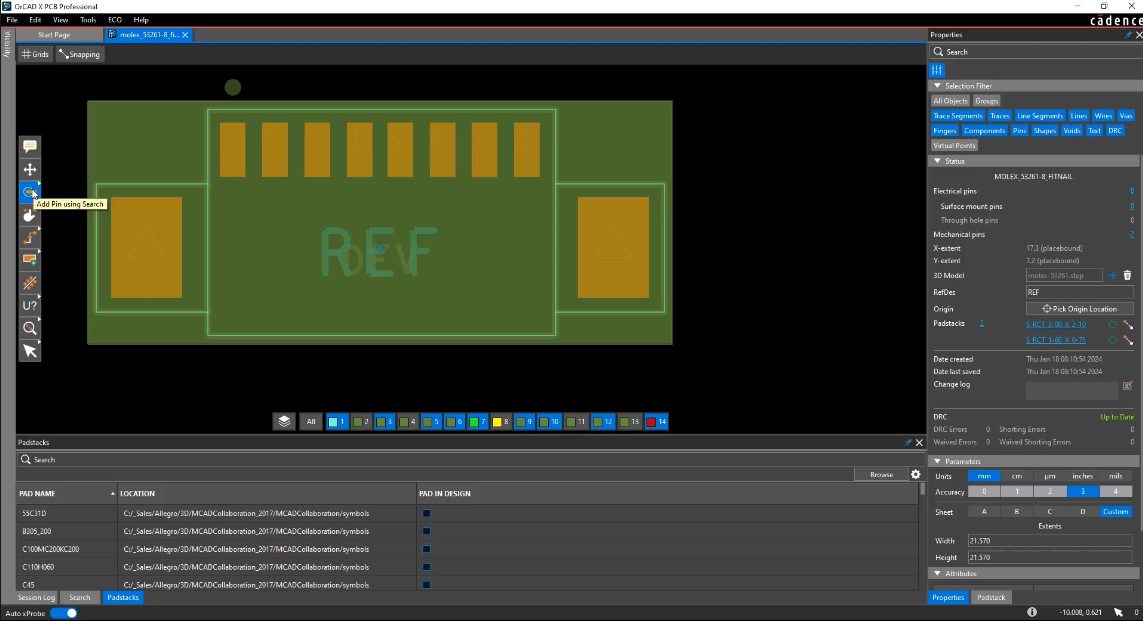Select the U? reference designator tool

pyautogui.click(x=30, y=305)
